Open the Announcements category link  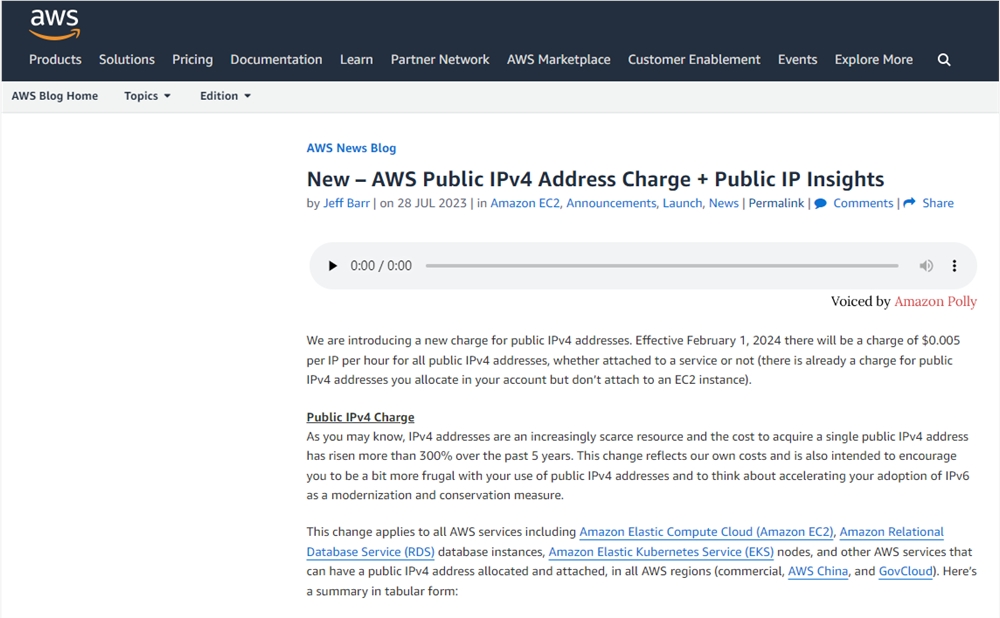click(x=611, y=203)
